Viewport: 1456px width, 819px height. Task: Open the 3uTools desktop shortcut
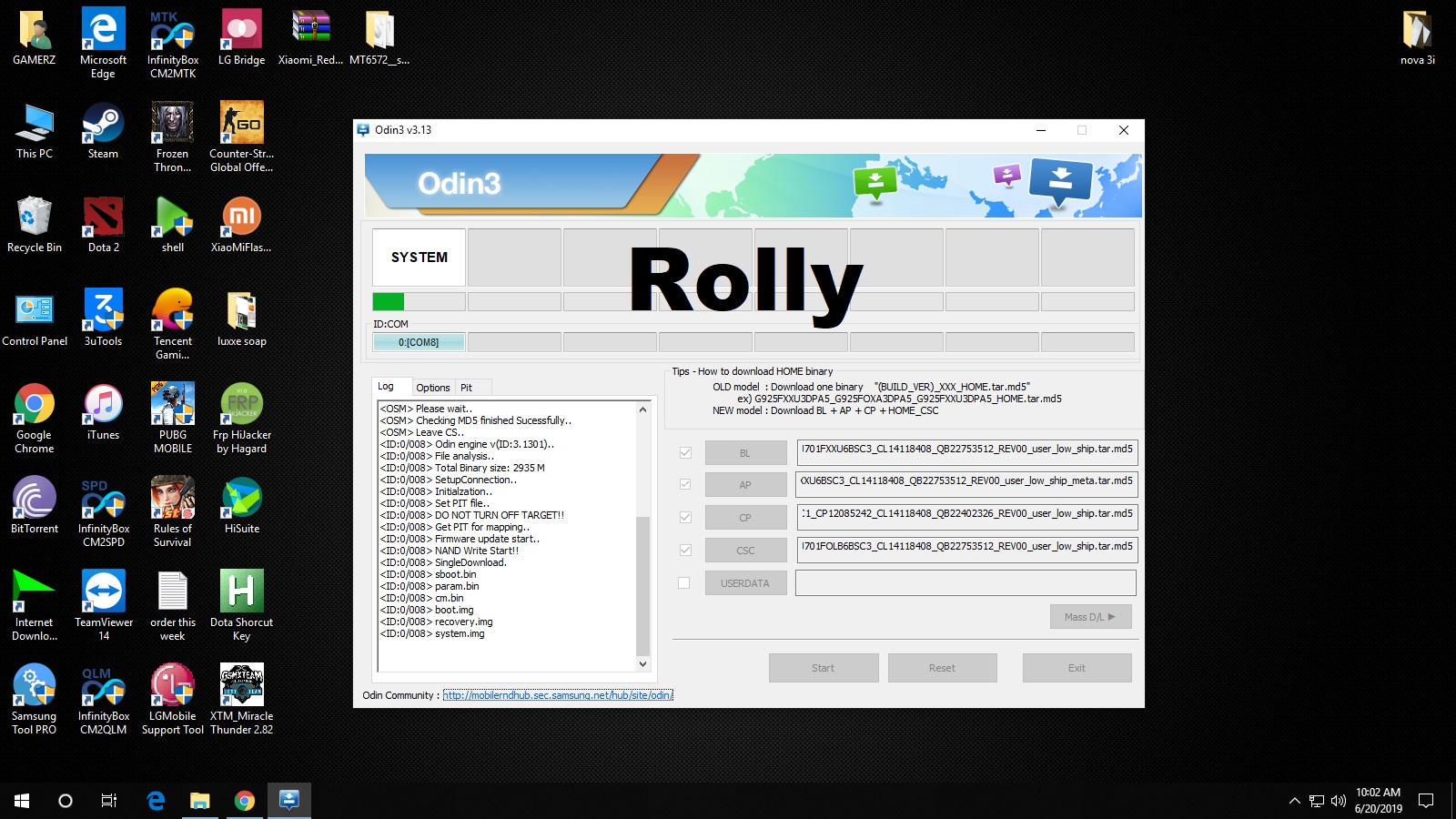pos(103,318)
